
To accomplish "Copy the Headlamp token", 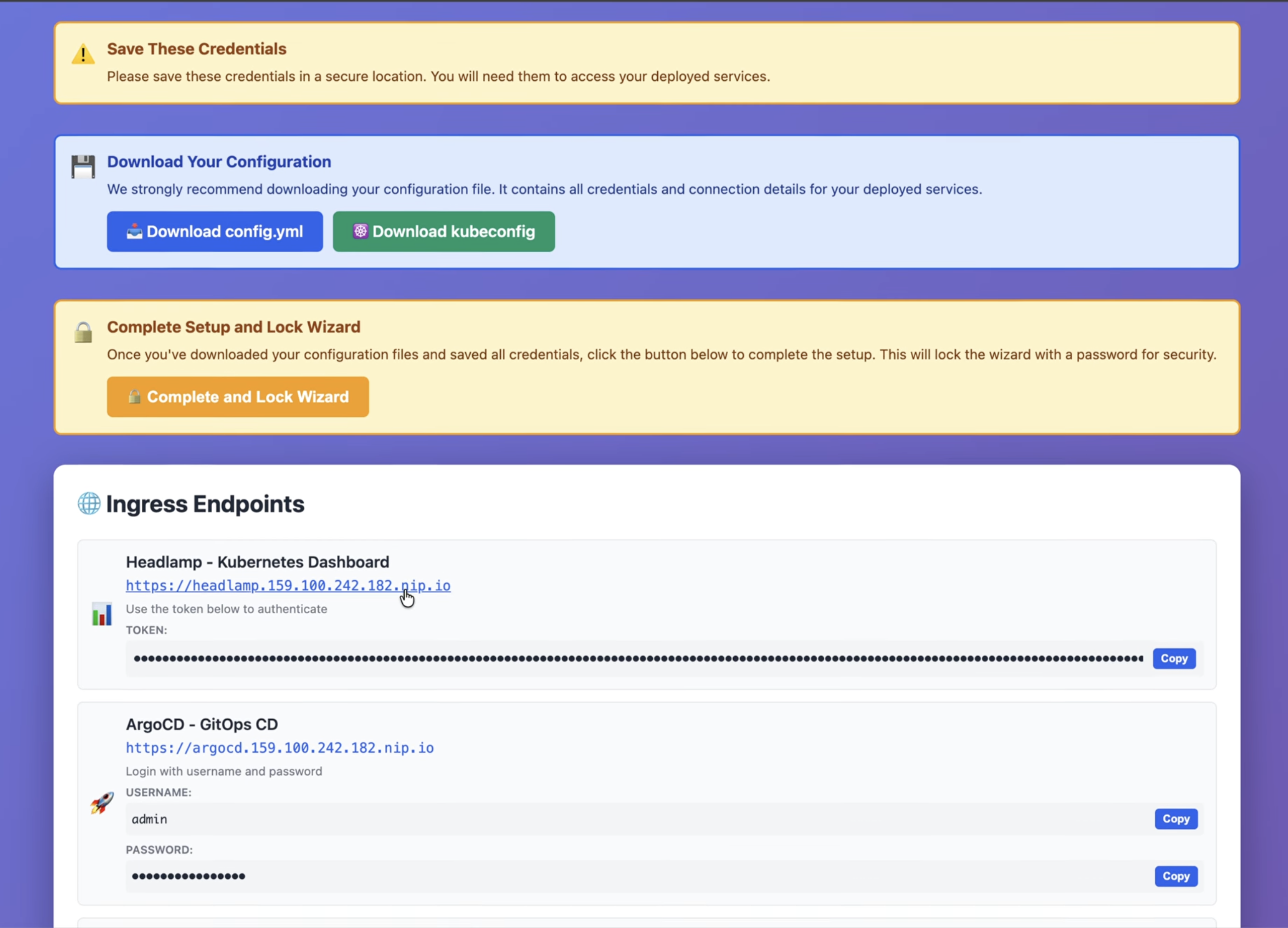I will 1174,659.
